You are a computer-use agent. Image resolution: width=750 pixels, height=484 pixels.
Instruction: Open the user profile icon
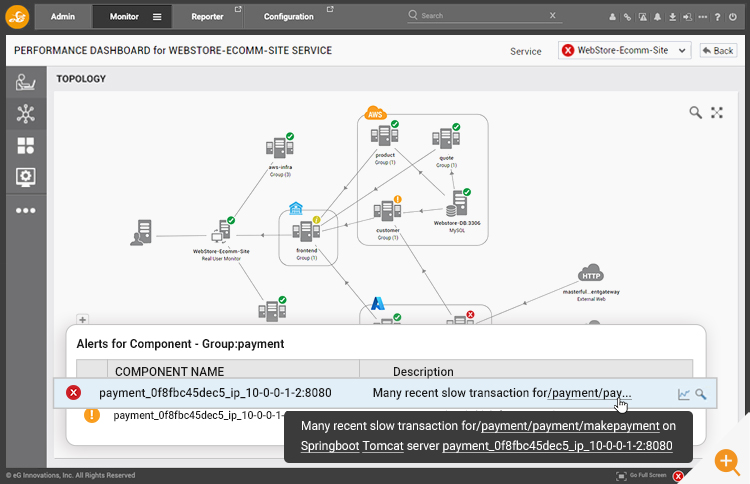(612, 17)
